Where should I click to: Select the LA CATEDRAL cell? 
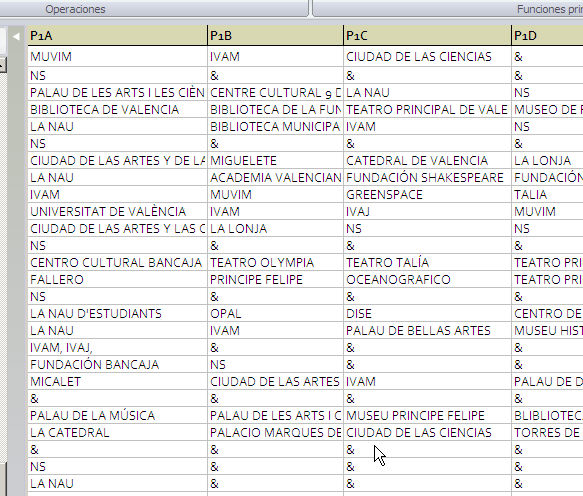(117, 432)
